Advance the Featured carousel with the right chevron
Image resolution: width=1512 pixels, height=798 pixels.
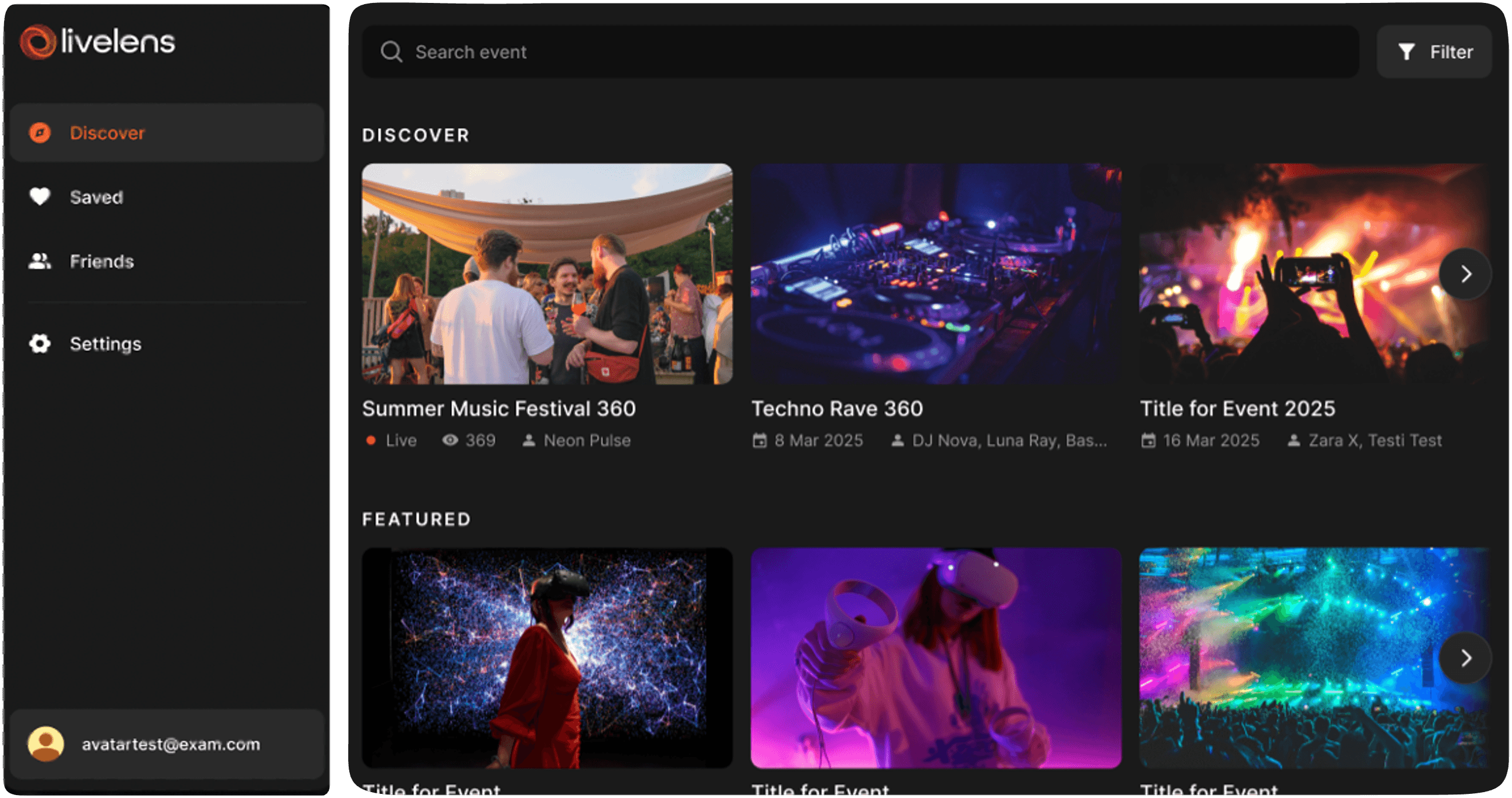1465,658
